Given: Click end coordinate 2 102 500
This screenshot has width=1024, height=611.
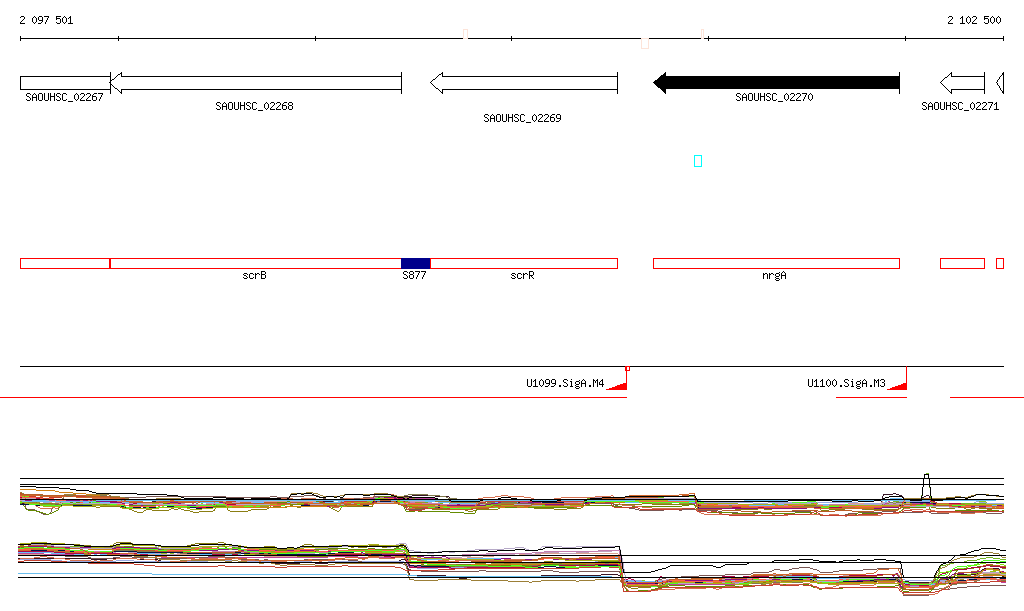Looking at the screenshot, I should [x=974, y=20].
